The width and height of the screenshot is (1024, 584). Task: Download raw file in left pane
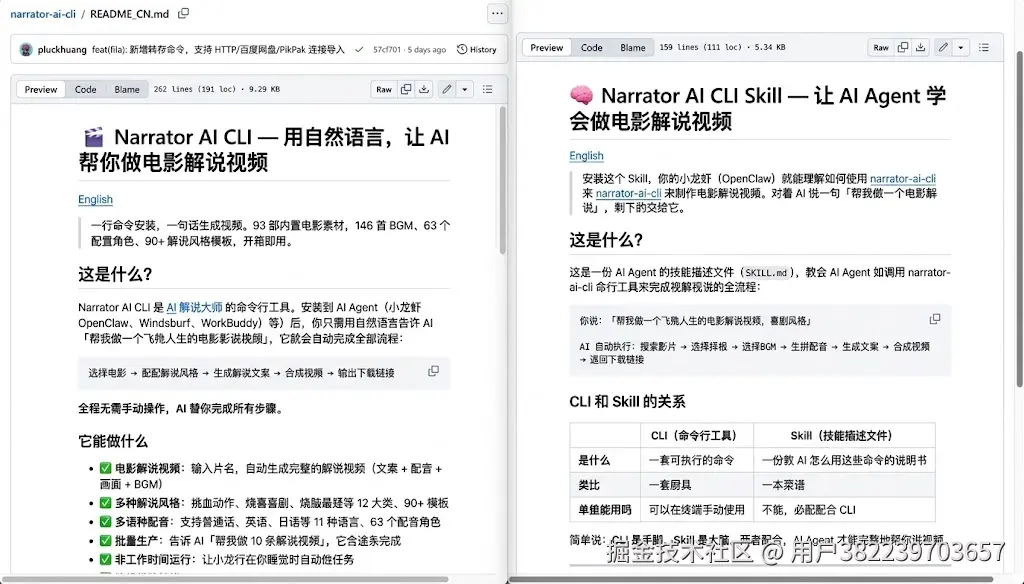click(x=424, y=89)
